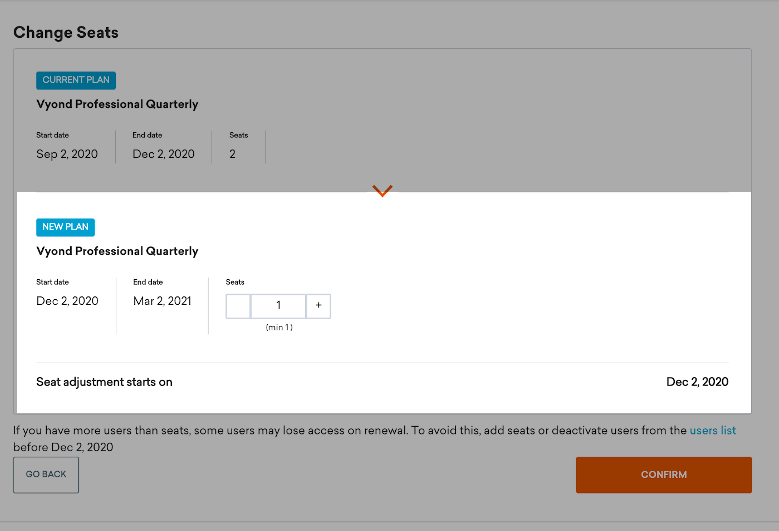Select the current plan name Vyond Professional Quarterly
The image size is (779, 531).
[117, 104]
